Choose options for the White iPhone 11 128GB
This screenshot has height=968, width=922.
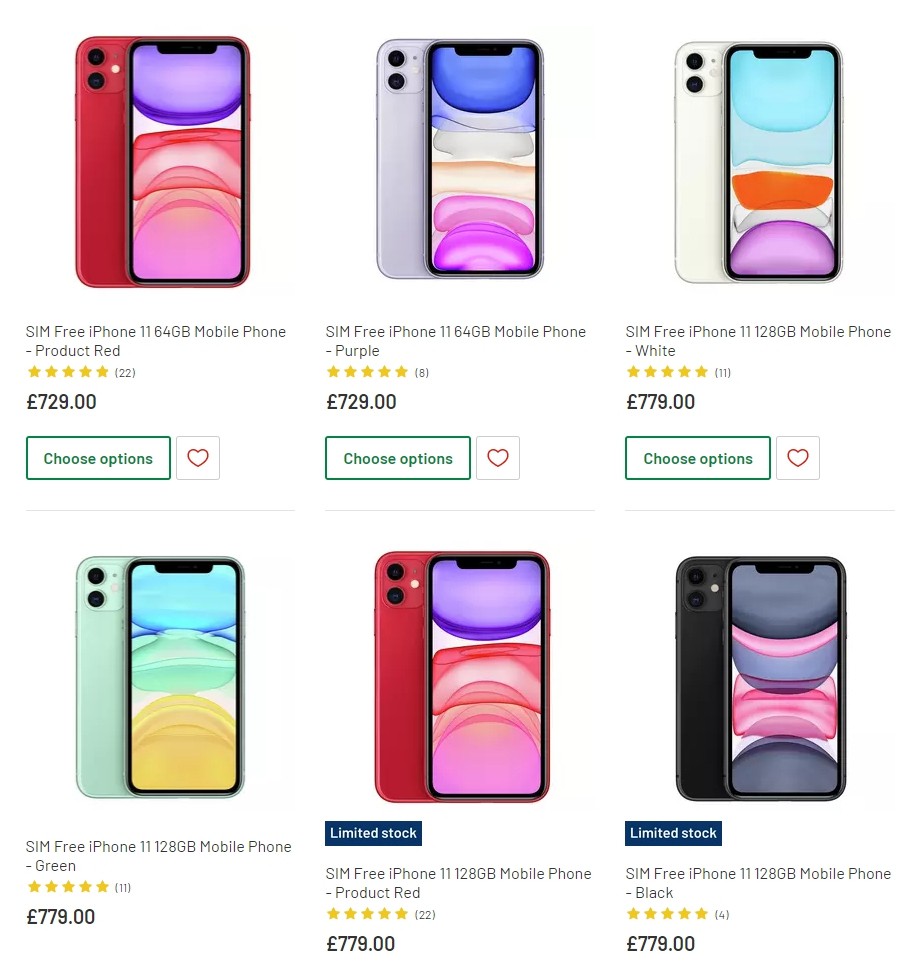[x=697, y=458]
